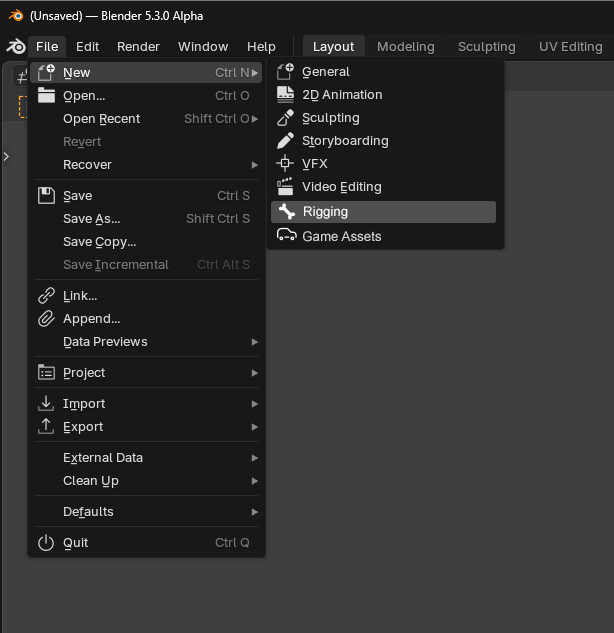Image resolution: width=614 pixels, height=633 pixels.
Task: Switch to the Sculpting workspace tab
Action: coord(487,47)
